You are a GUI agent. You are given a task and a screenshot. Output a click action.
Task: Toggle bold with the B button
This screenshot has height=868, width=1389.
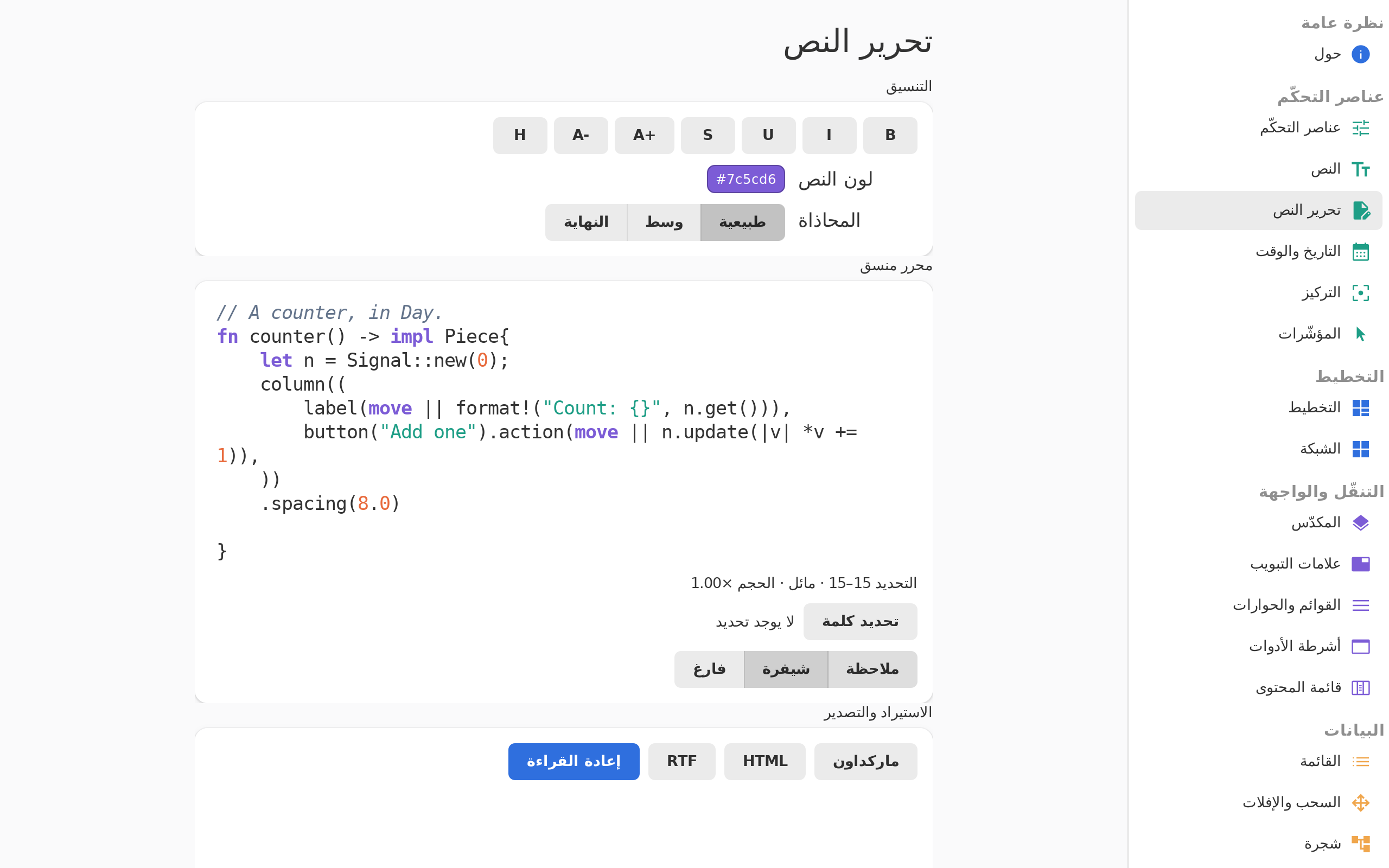(x=890, y=136)
